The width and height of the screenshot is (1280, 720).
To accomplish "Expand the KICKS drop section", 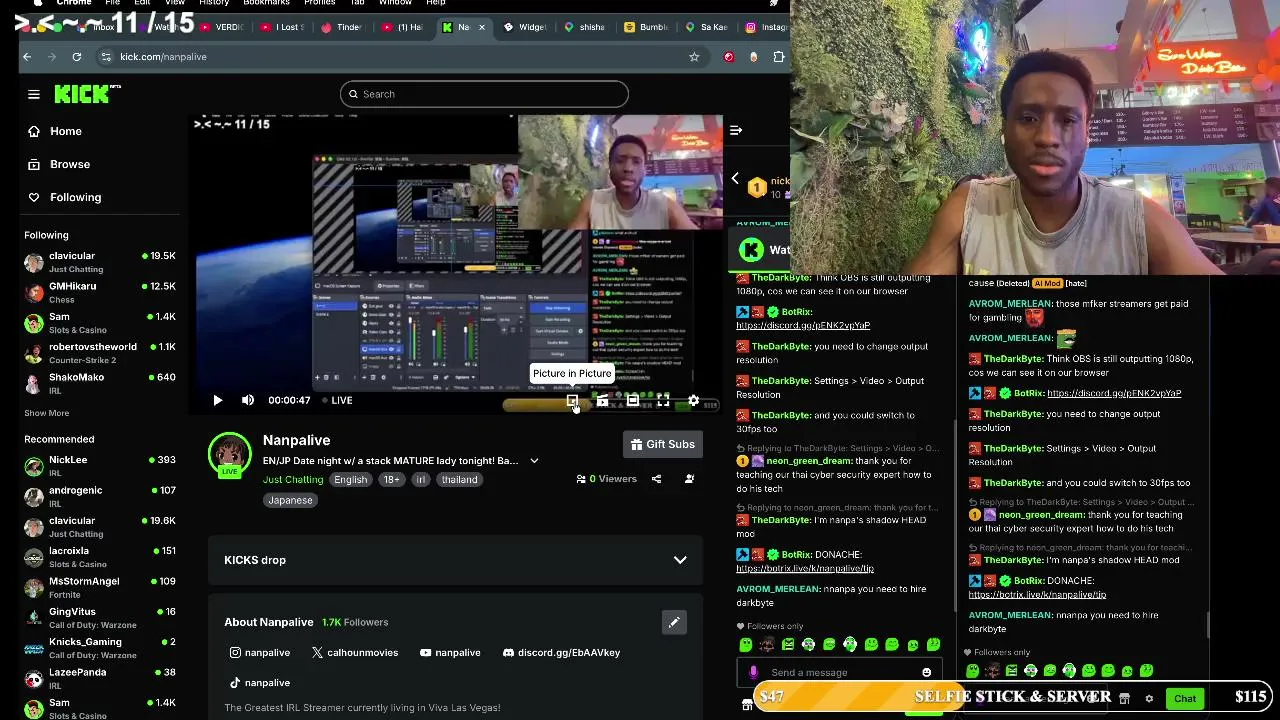I will tap(680, 560).
